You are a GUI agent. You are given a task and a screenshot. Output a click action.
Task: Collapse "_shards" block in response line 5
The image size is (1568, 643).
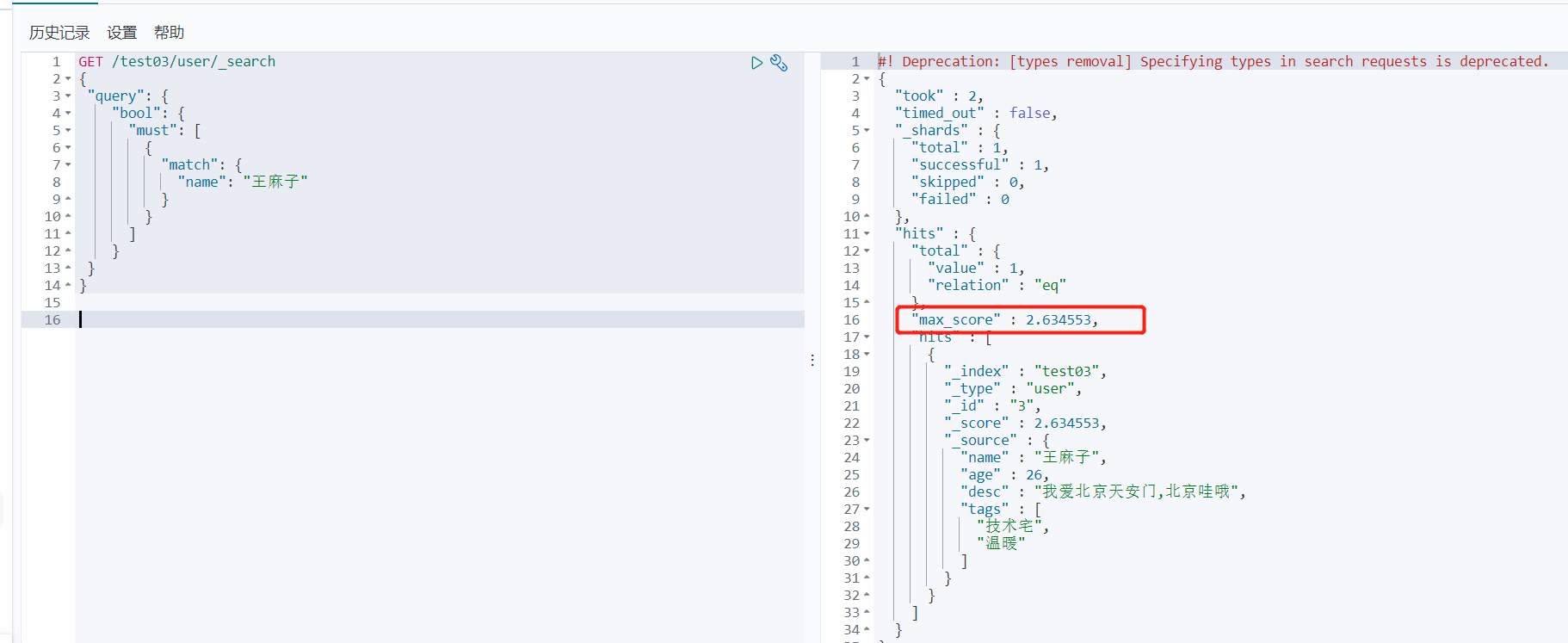tap(867, 131)
